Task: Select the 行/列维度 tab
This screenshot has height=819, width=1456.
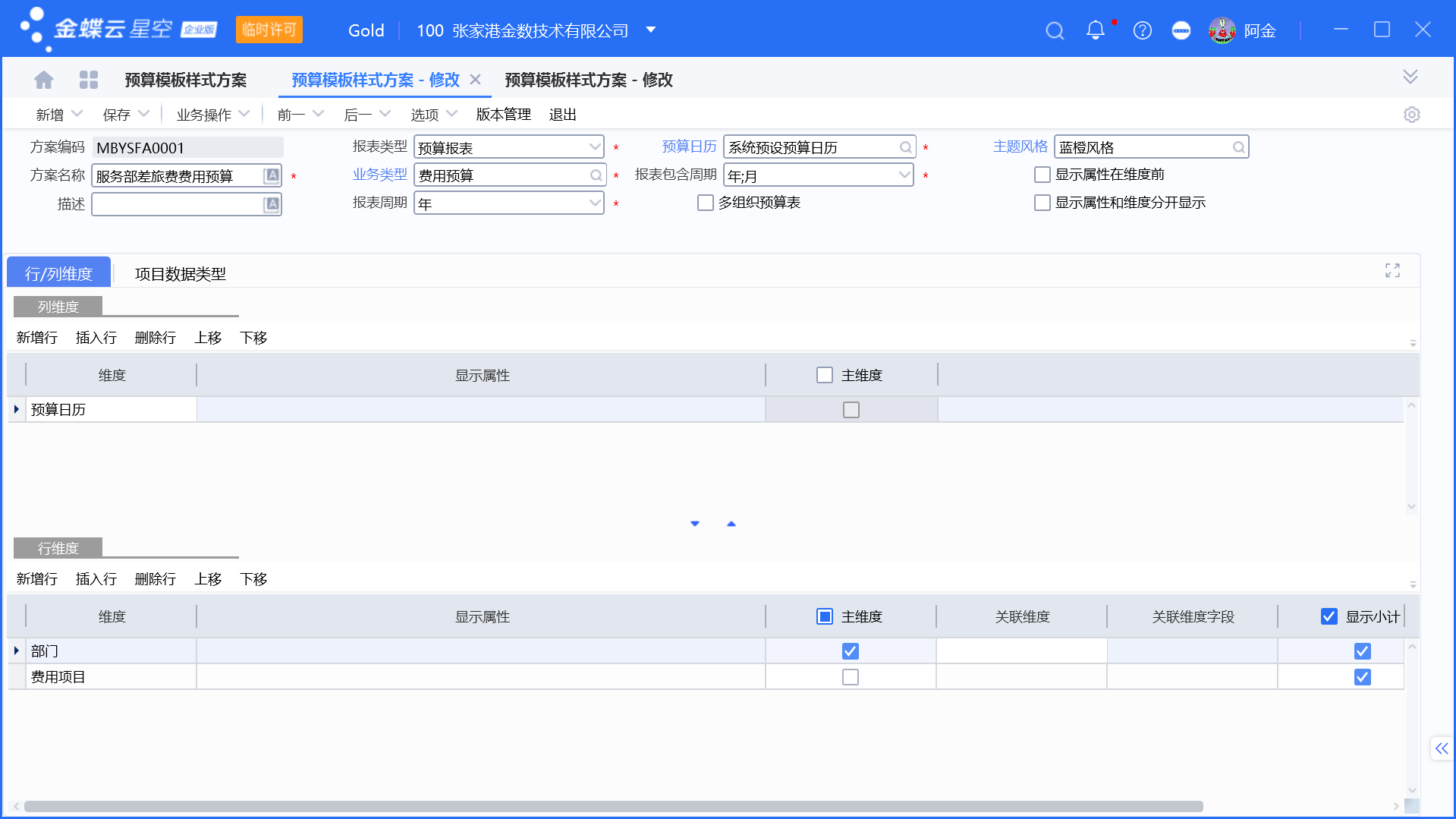Action: click(58, 272)
